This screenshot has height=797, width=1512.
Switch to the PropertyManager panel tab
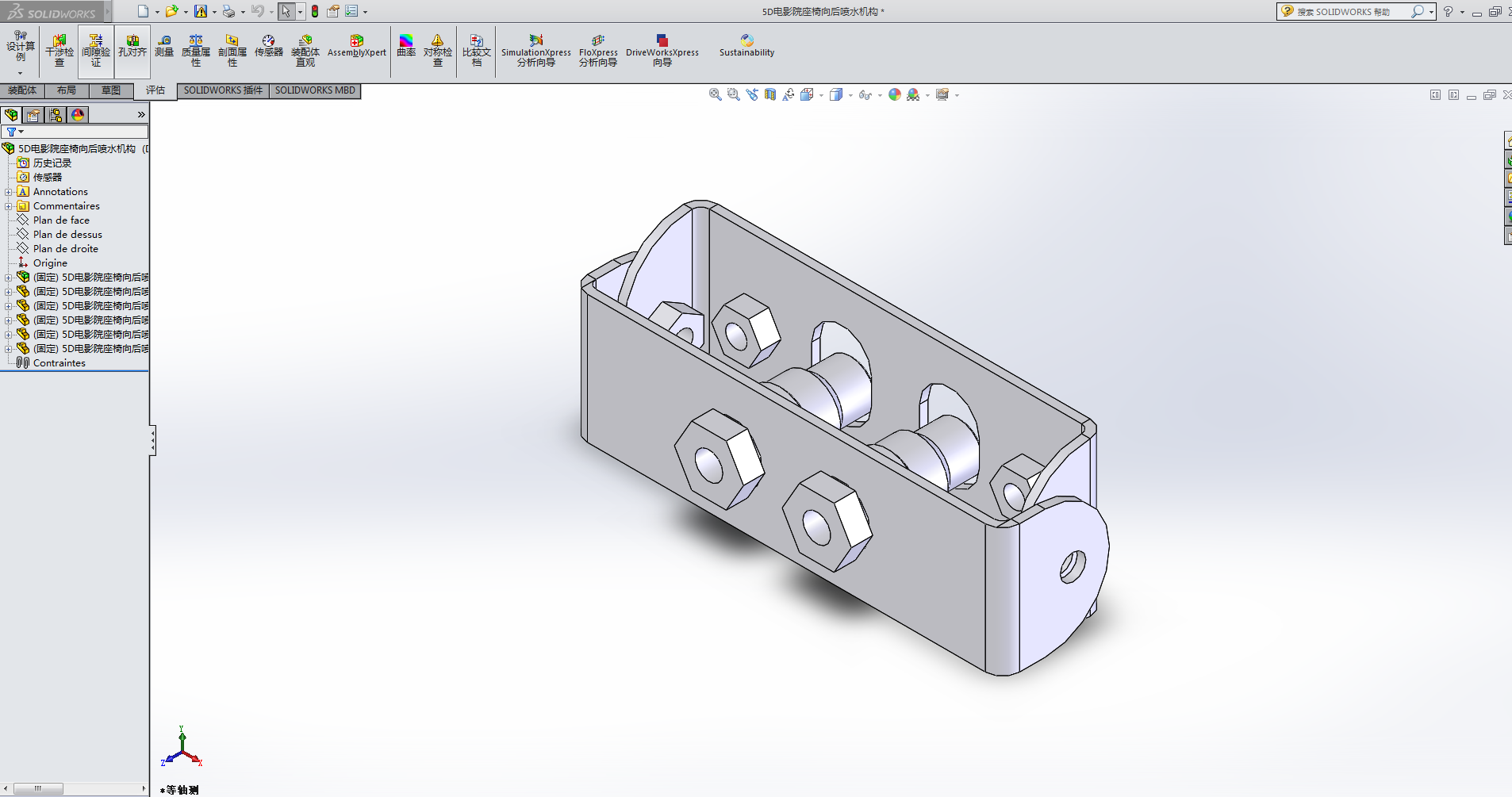pyautogui.click(x=33, y=115)
